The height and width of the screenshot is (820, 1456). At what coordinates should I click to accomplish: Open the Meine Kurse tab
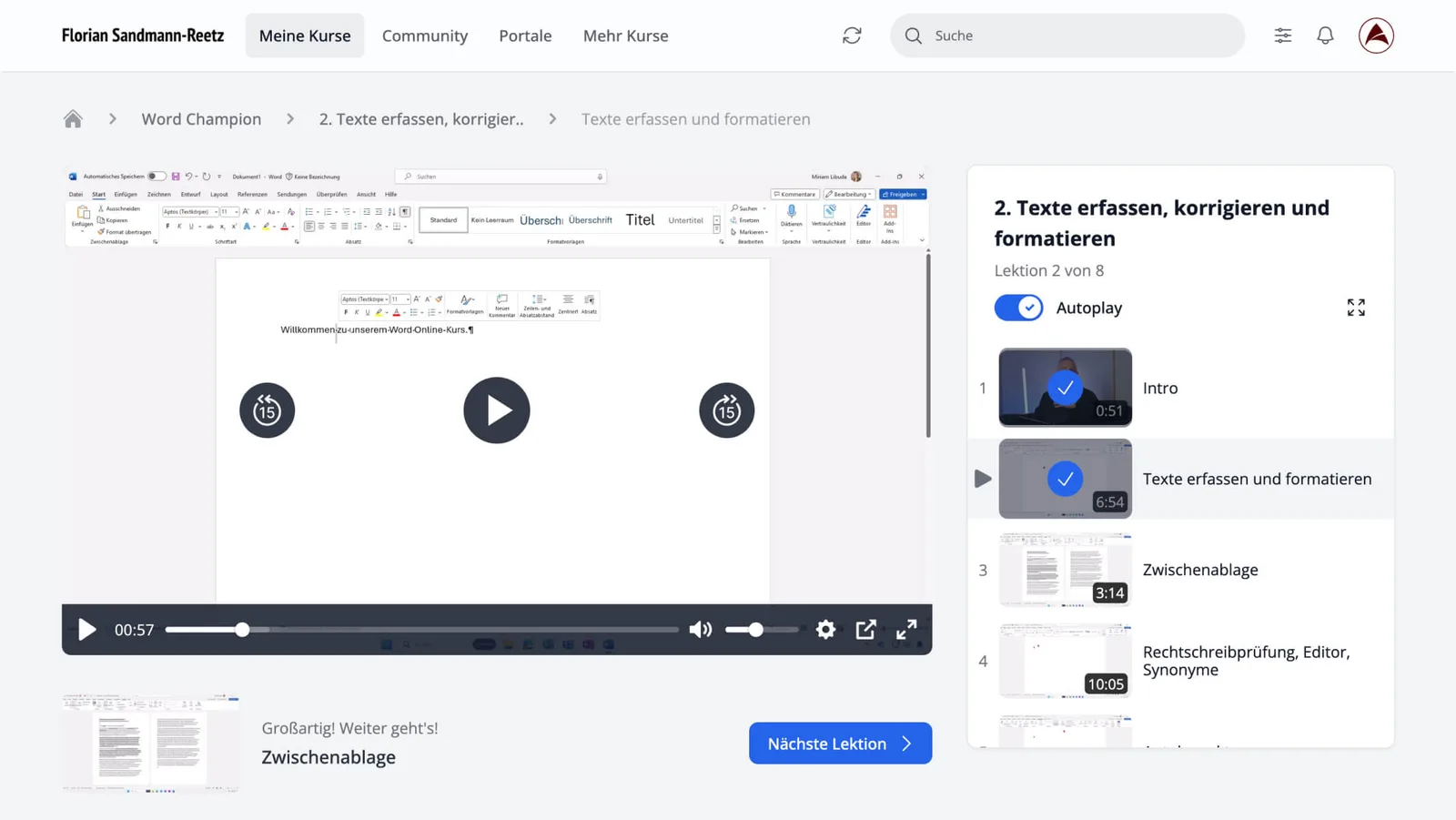[305, 35]
